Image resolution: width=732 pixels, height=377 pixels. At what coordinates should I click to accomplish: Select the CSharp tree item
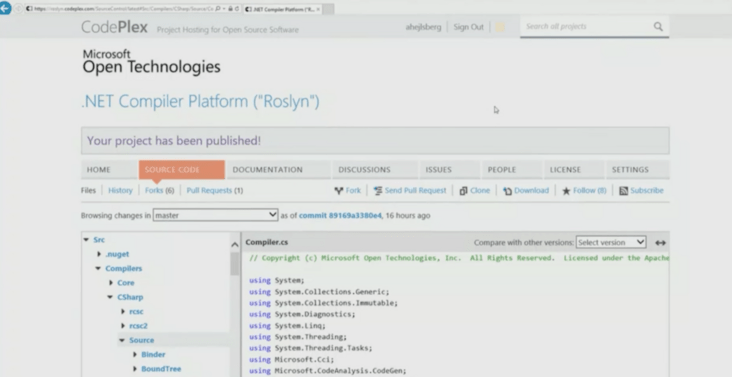point(130,297)
